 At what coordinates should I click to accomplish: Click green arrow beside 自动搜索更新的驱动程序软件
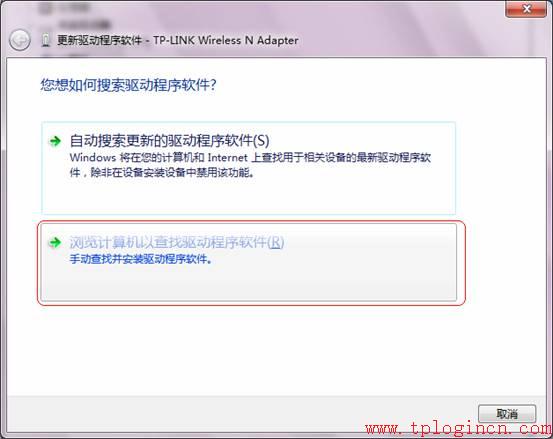pyautogui.click(x=55, y=141)
